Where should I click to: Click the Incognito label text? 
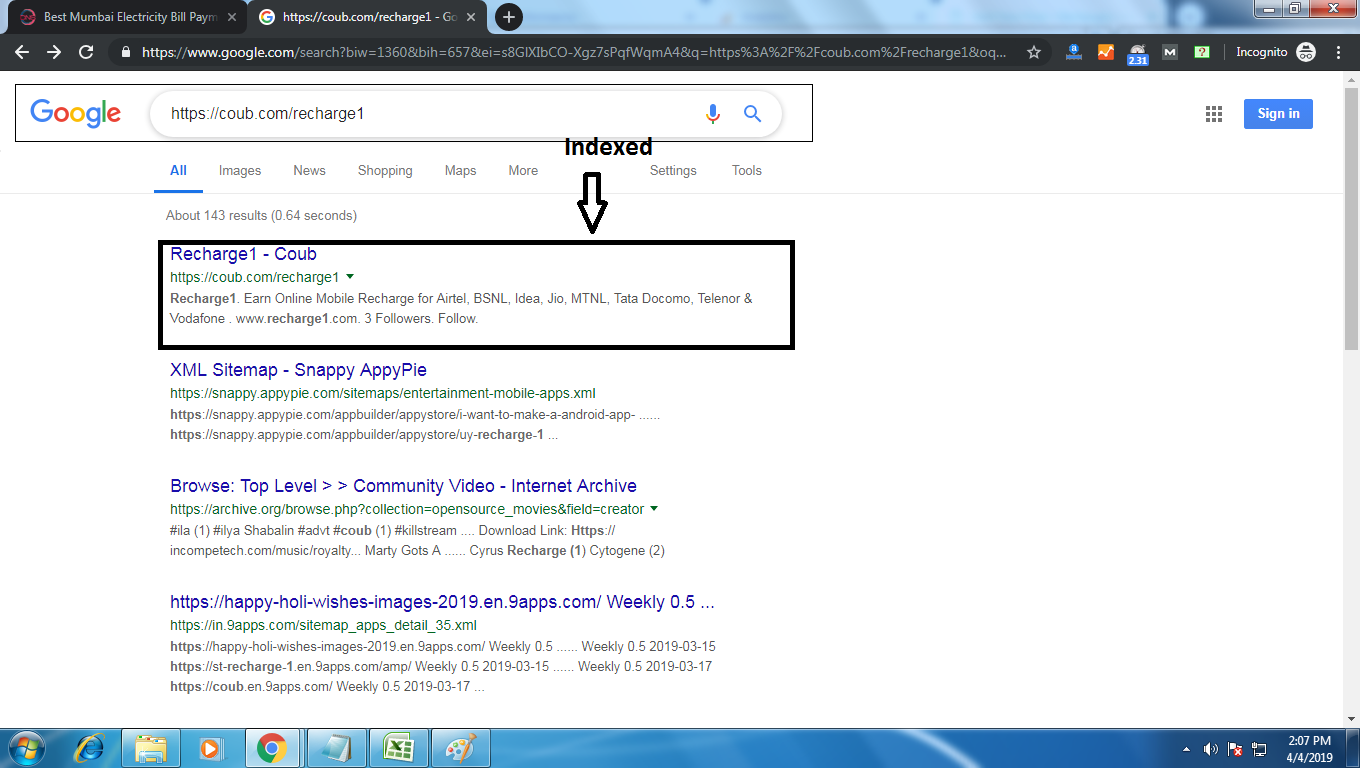(x=1262, y=52)
